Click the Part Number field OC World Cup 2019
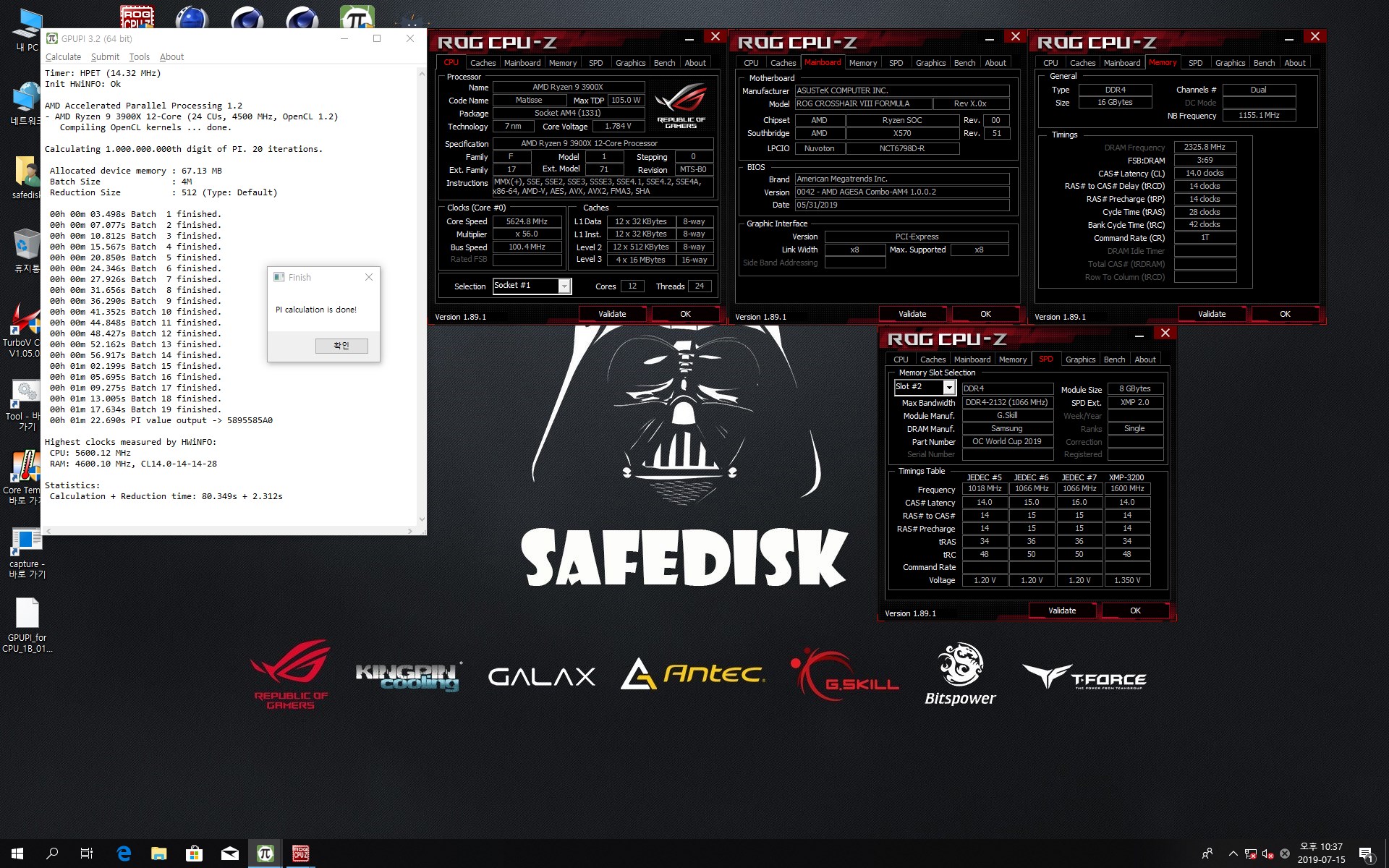The image size is (1389, 868). pos(1007,441)
